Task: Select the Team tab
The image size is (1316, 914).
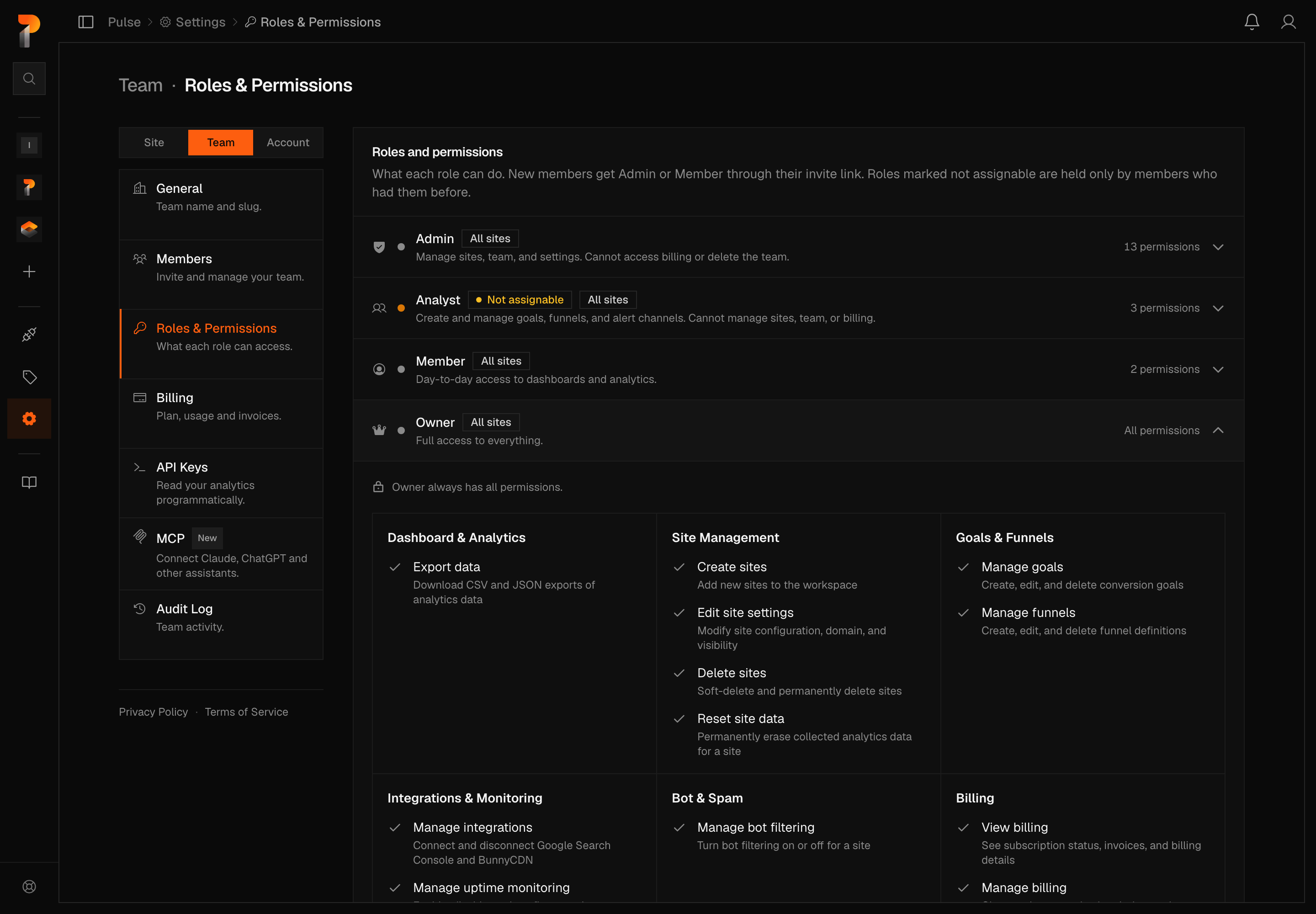Action: point(221,142)
